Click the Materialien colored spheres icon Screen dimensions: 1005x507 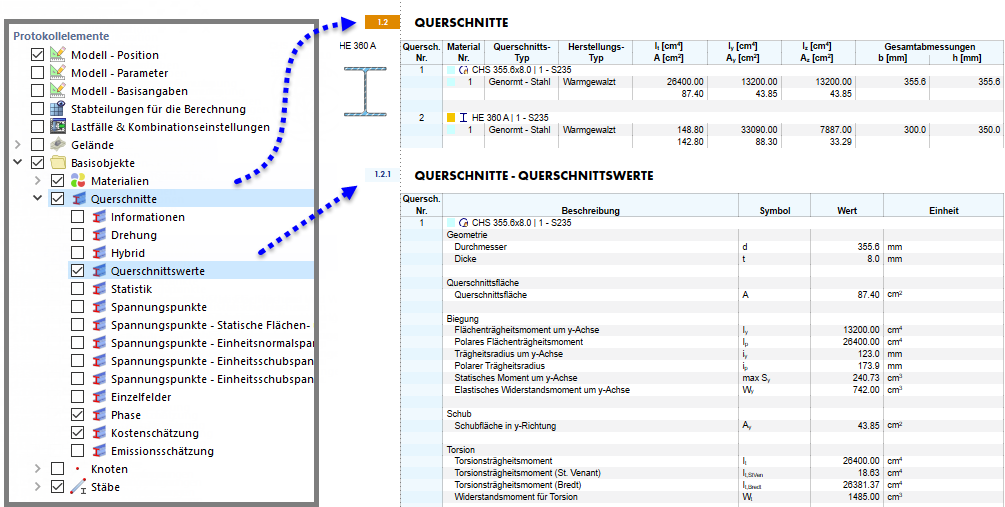pyautogui.click(x=78, y=181)
